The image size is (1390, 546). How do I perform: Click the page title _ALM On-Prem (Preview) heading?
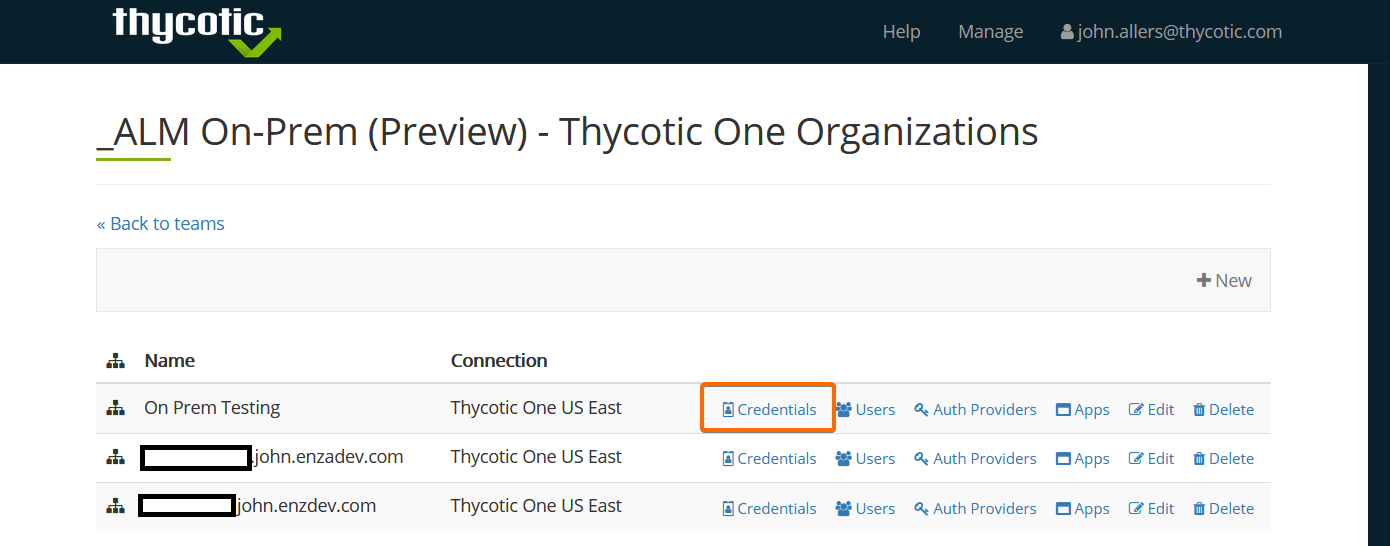point(567,132)
